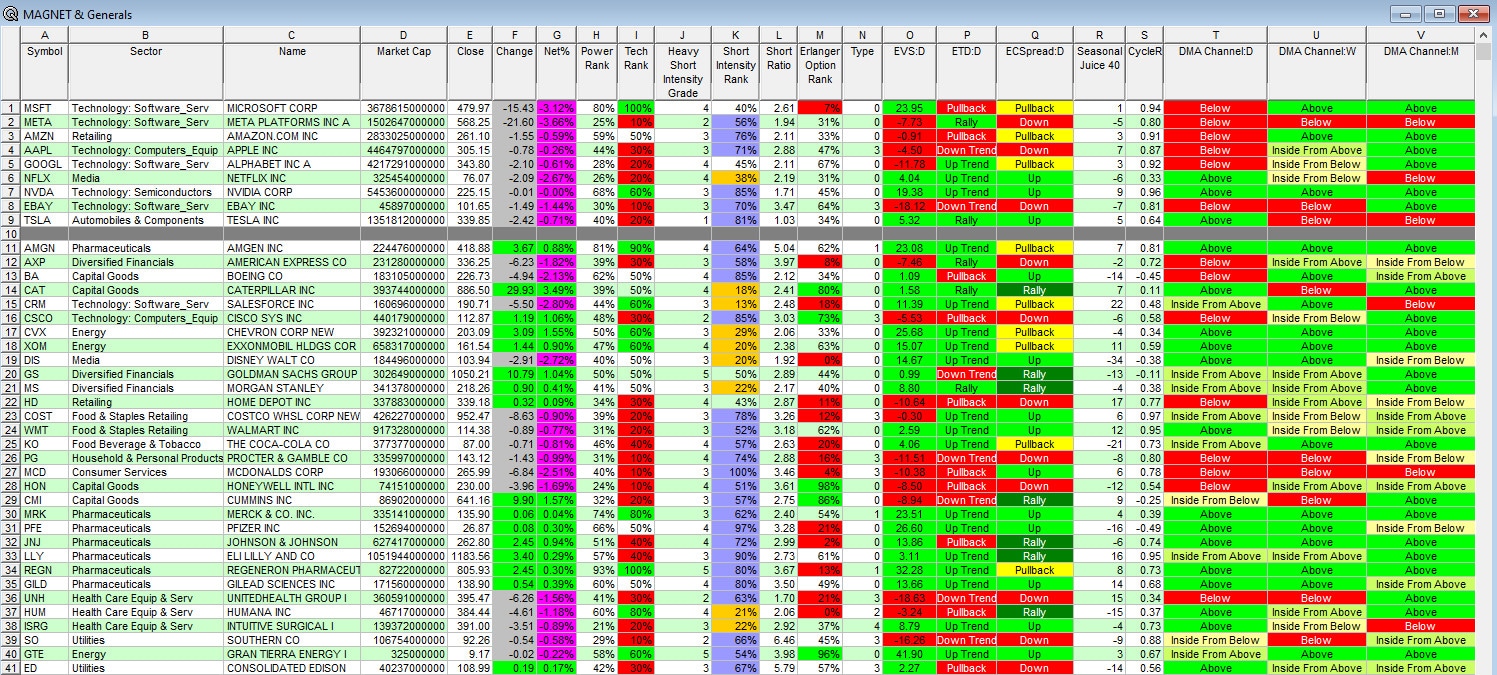Select the 1183.56 close price cell

[470, 555]
